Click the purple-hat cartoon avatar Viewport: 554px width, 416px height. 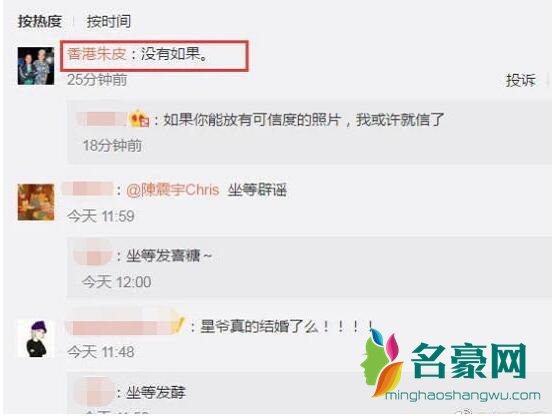37,338
